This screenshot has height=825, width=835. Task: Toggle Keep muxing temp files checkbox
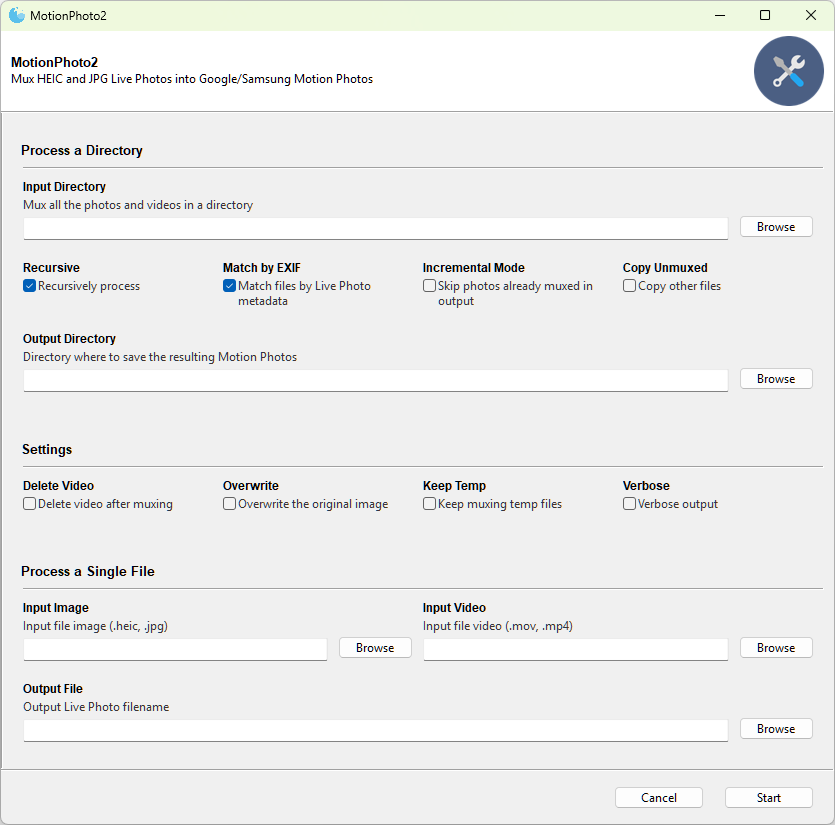click(x=429, y=504)
